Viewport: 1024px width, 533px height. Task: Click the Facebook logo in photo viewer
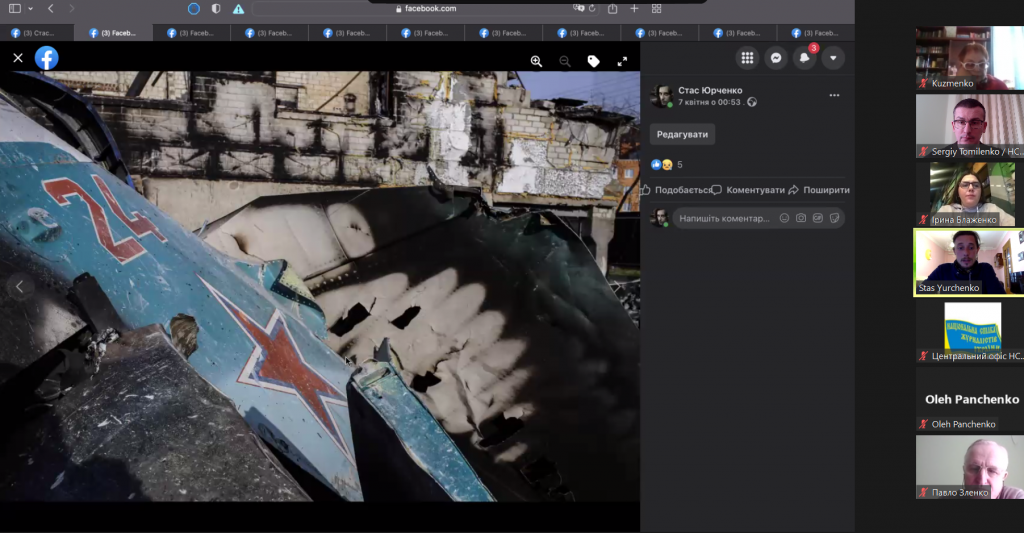point(46,58)
